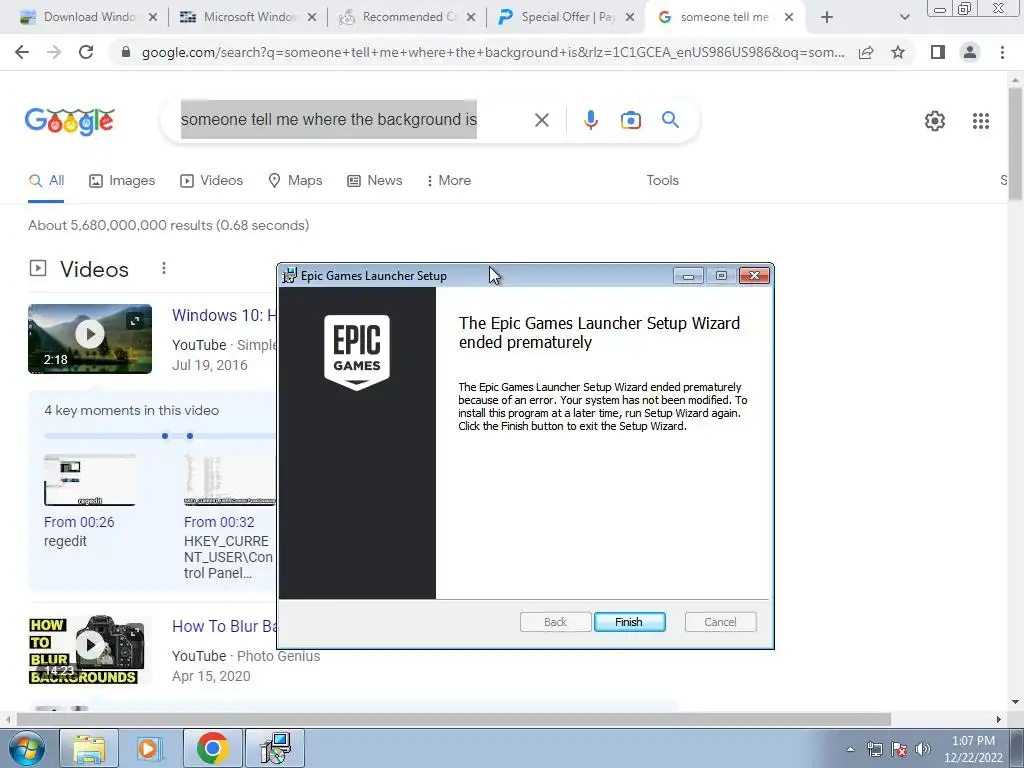Image resolution: width=1024 pixels, height=768 pixels.
Task: Click the horizontal page scrollbar
Action: point(453,719)
